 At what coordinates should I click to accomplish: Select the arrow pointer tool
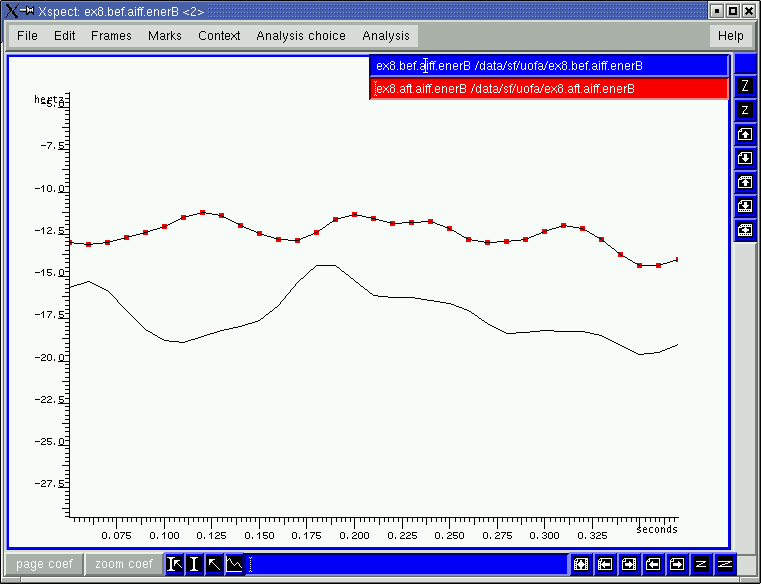(x=214, y=564)
